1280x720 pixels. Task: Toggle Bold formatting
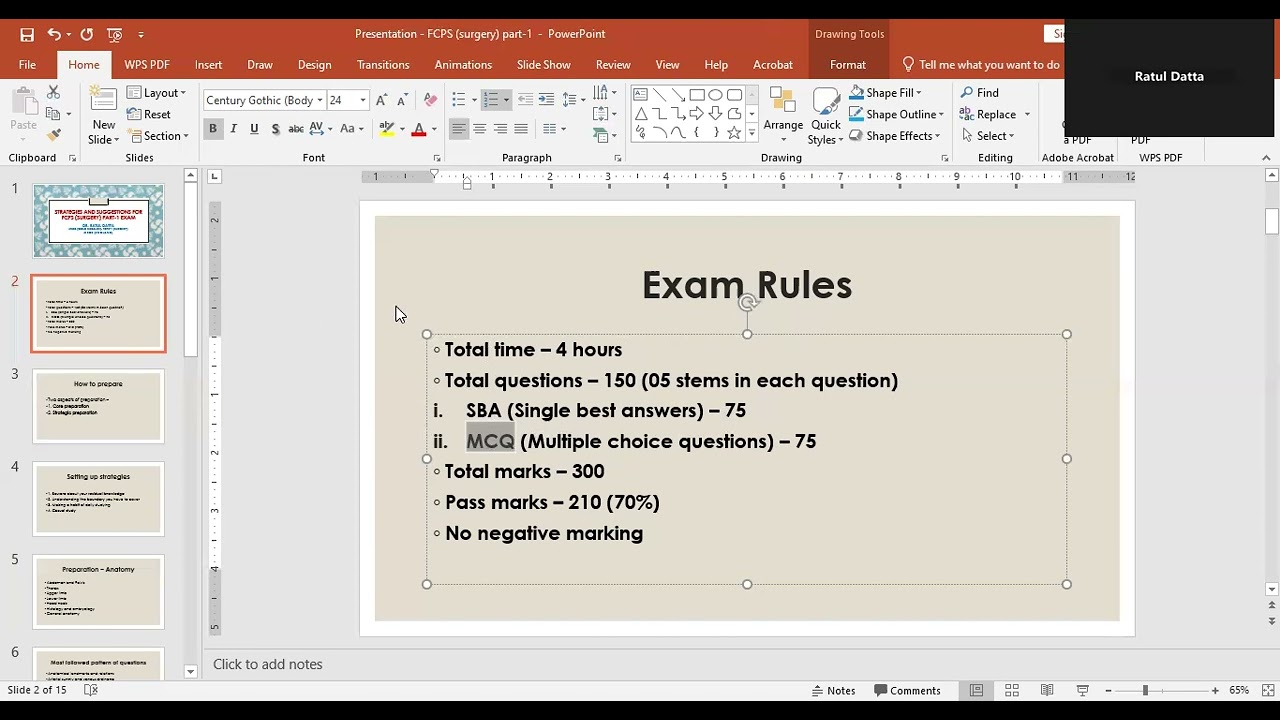click(212, 128)
